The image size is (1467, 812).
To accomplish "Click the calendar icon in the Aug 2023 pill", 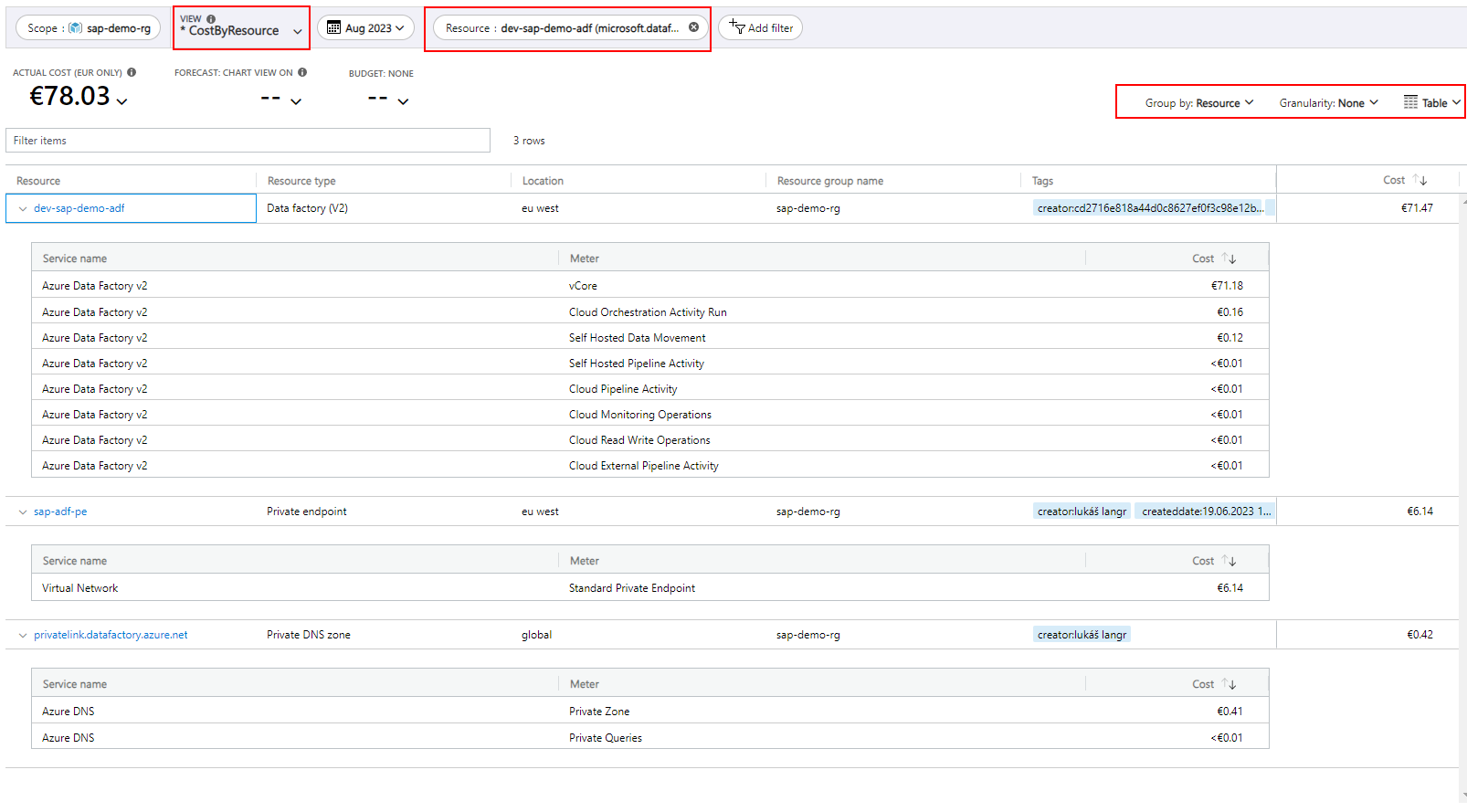I will (334, 27).
